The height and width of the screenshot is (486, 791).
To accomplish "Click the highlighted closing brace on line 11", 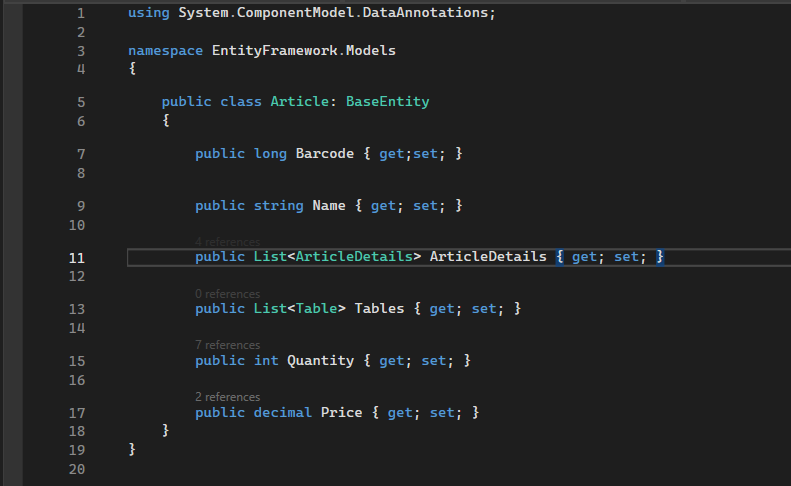I will [x=660, y=256].
